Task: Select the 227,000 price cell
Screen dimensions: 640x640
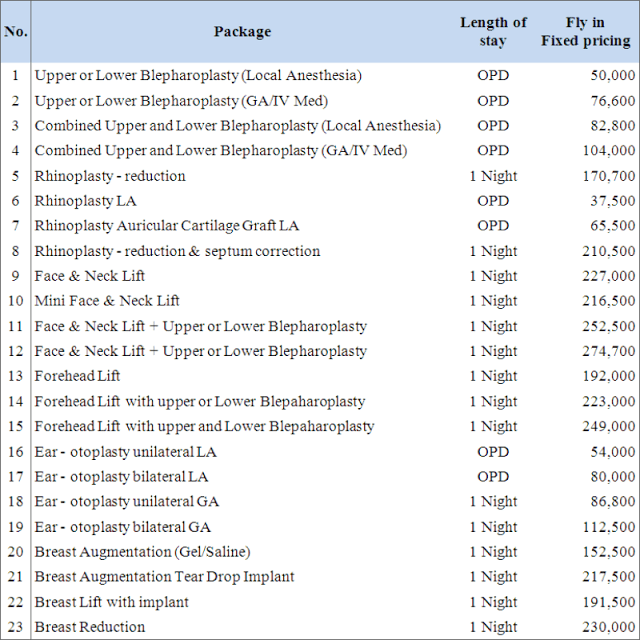Action: point(609,276)
